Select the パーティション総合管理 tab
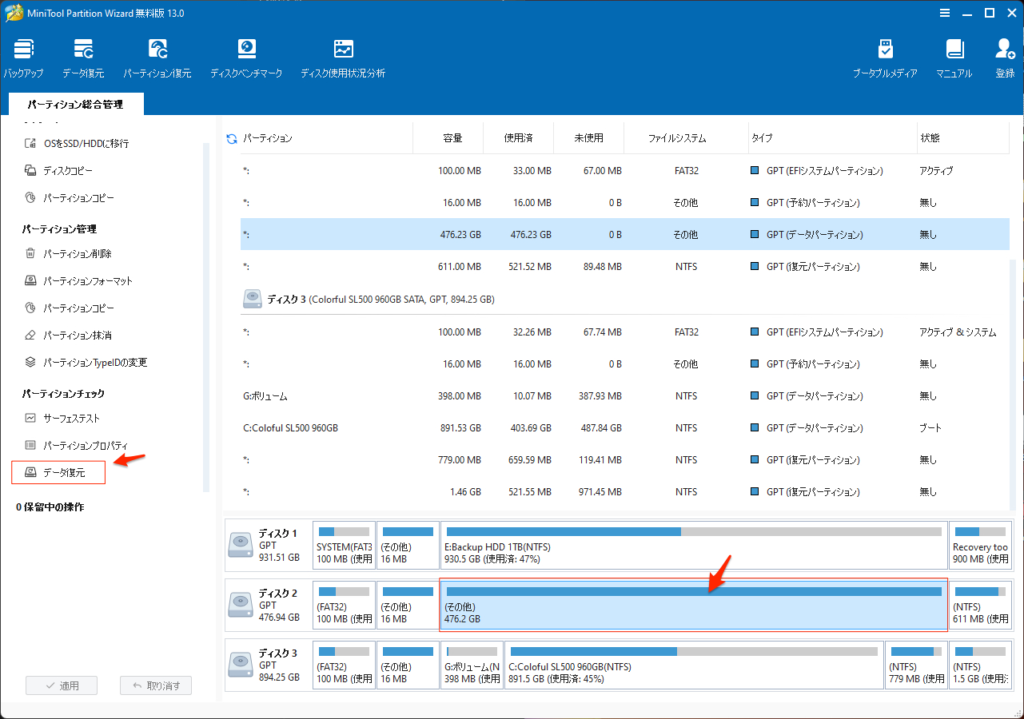 coord(75,104)
